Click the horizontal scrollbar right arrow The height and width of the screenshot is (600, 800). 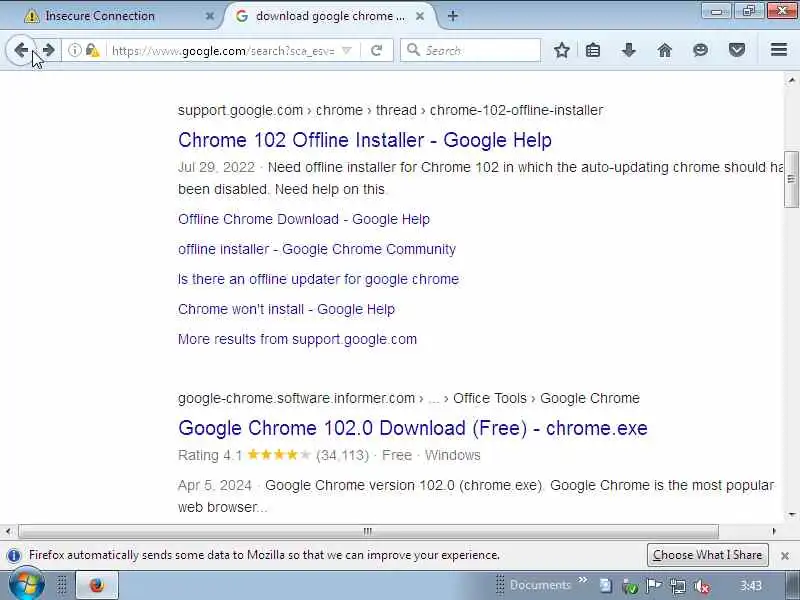point(774,531)
